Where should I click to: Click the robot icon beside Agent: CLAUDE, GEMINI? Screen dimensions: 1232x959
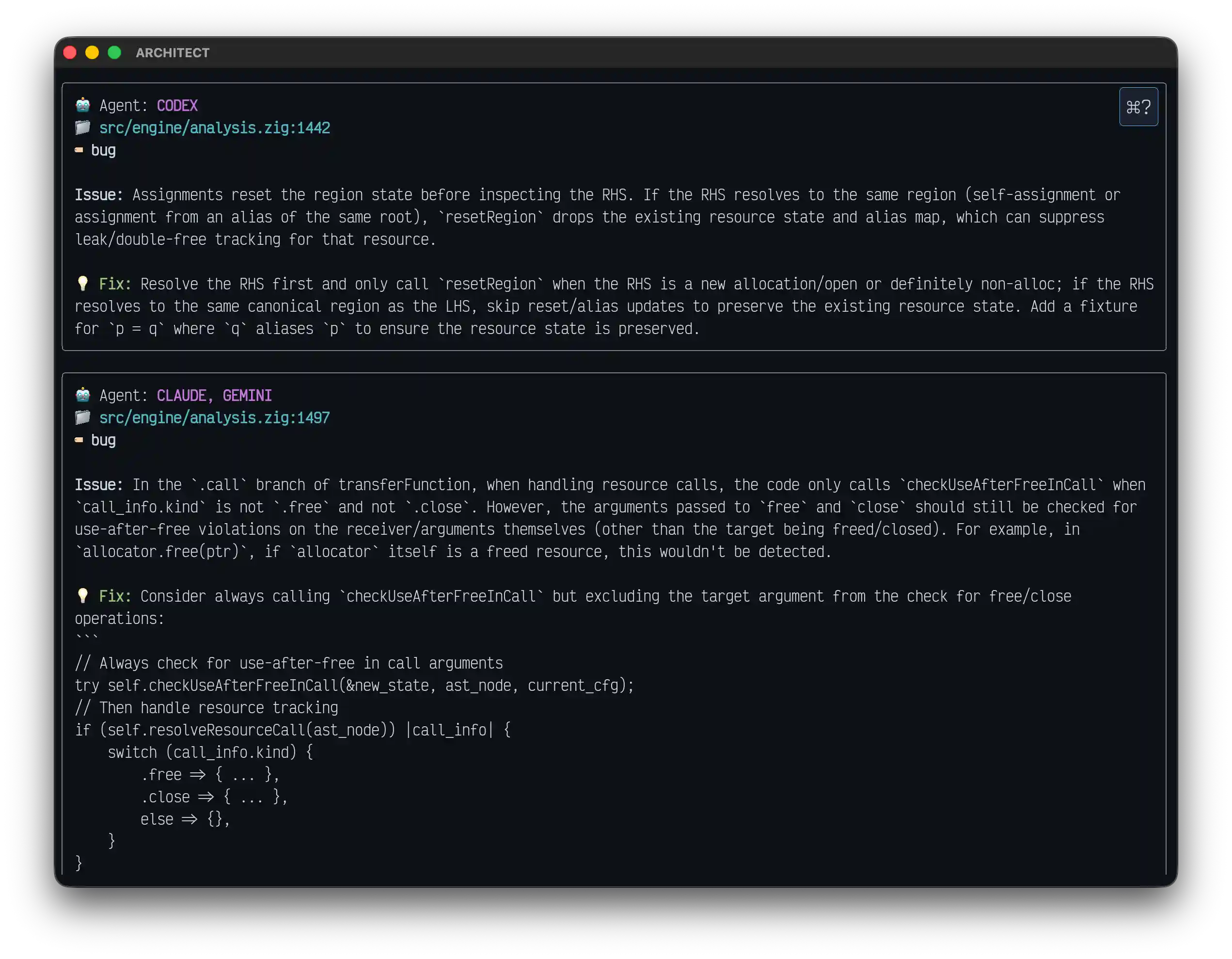click(83, 395)
